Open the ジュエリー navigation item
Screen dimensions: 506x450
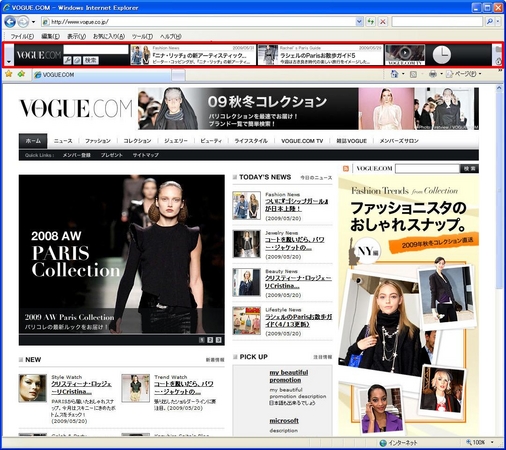point(176,141)
